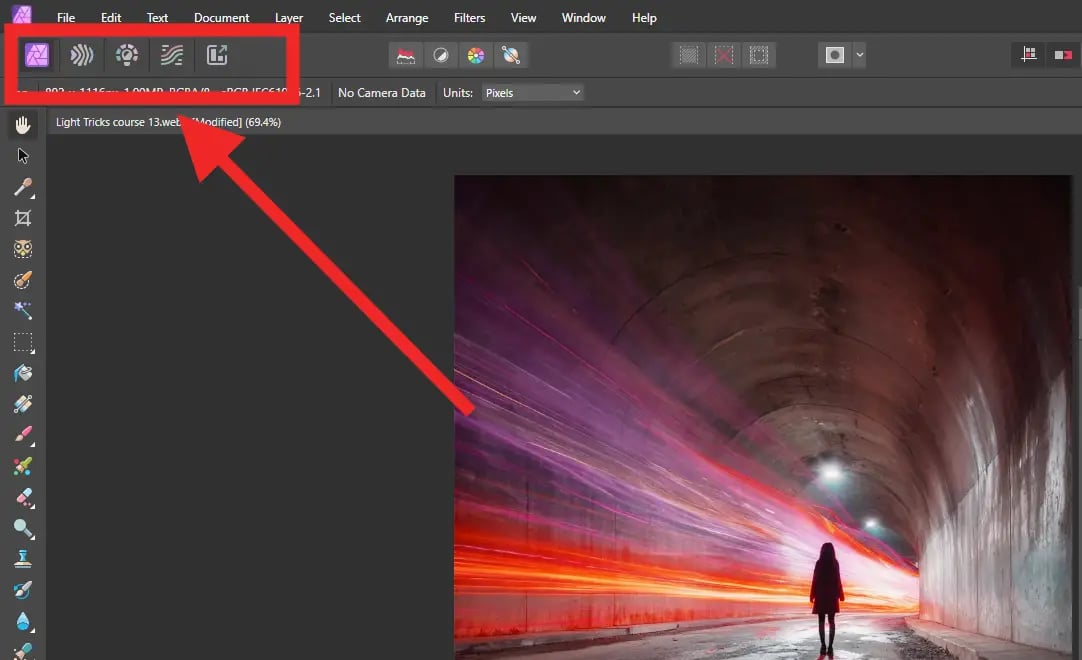The image size is (1082, 660).
Task: Toggle Quick Mask mode
Action: (x=834, y=55)
